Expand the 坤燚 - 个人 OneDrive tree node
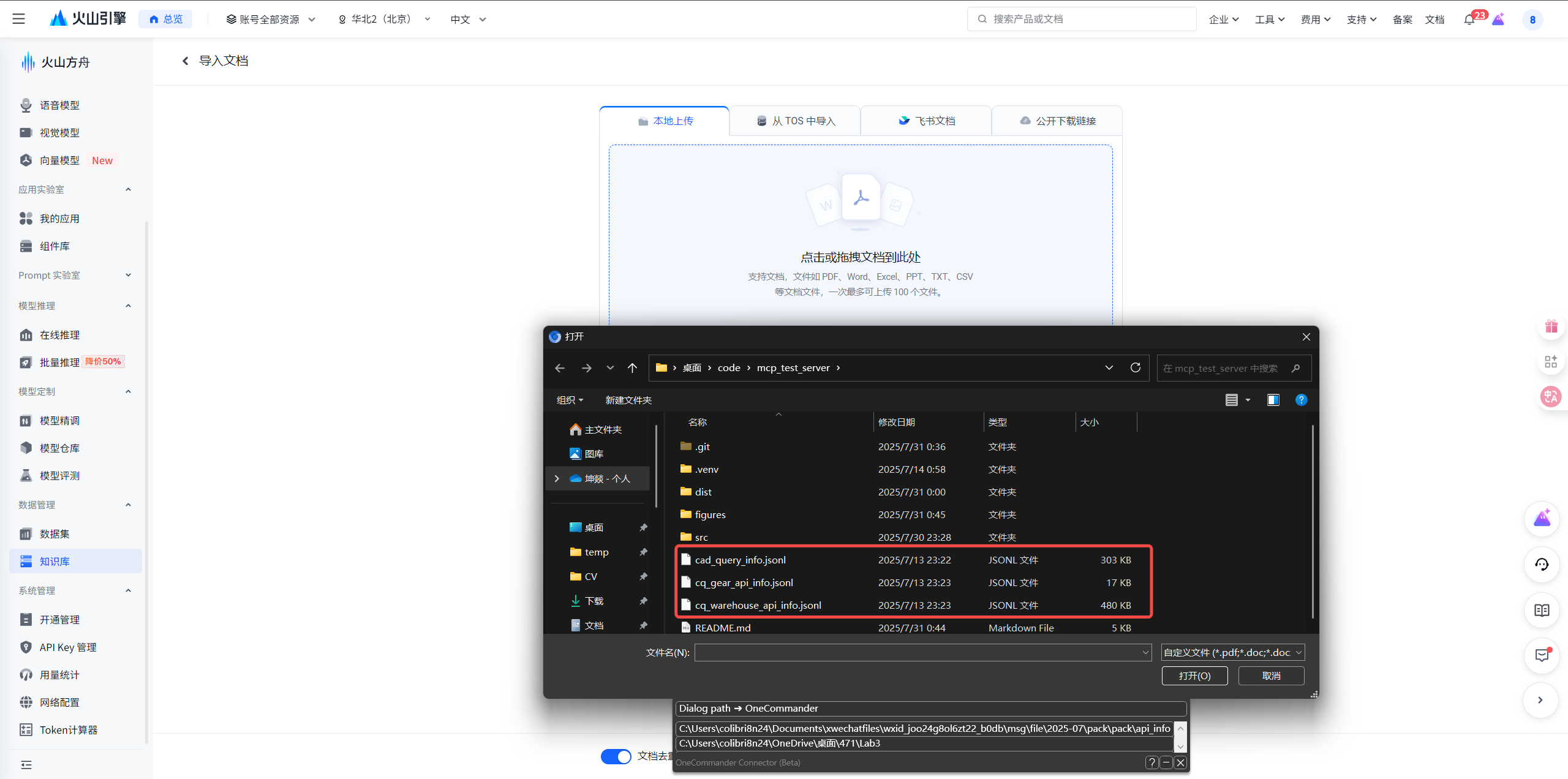Viewport: 1568px width, 779px height. pyautogui.click(x=557, y=478)
